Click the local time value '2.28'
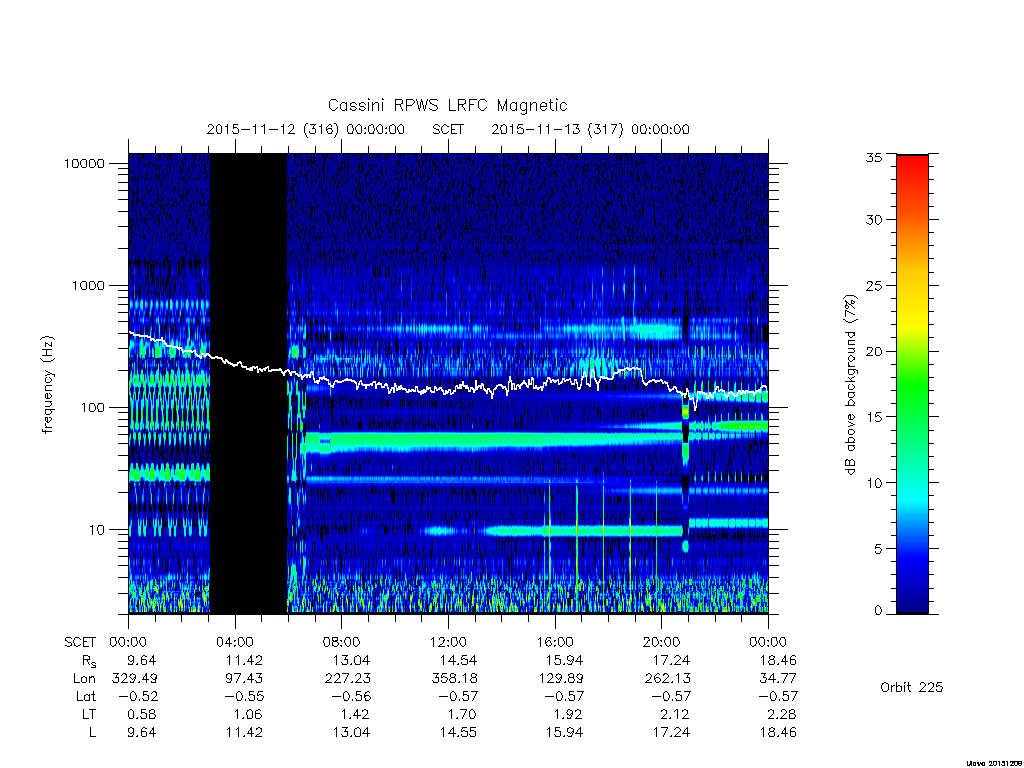Image resolution: width=1024 pixels, height=768 pixels. pos(782,714)
